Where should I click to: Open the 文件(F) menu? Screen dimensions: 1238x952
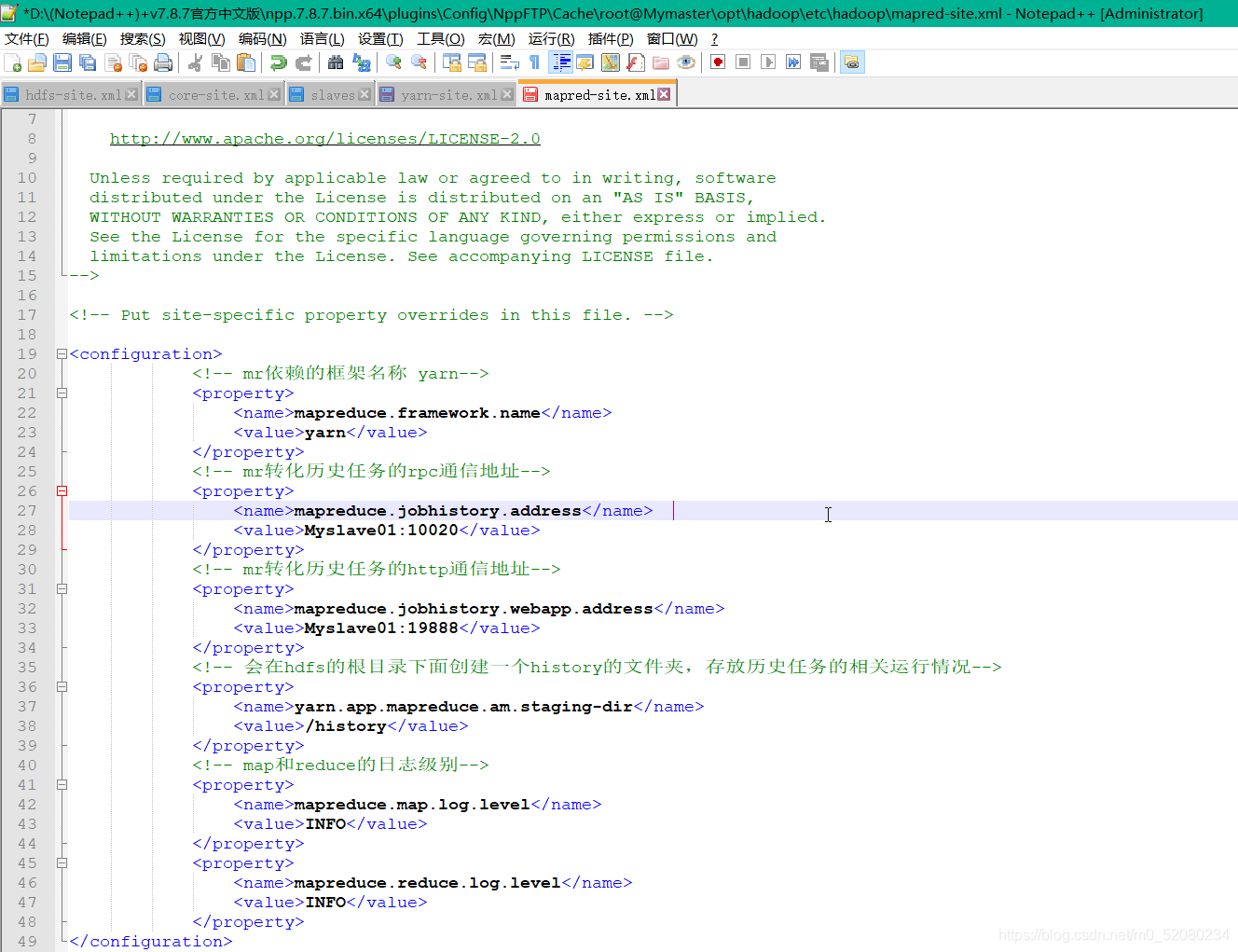[27, 39]
